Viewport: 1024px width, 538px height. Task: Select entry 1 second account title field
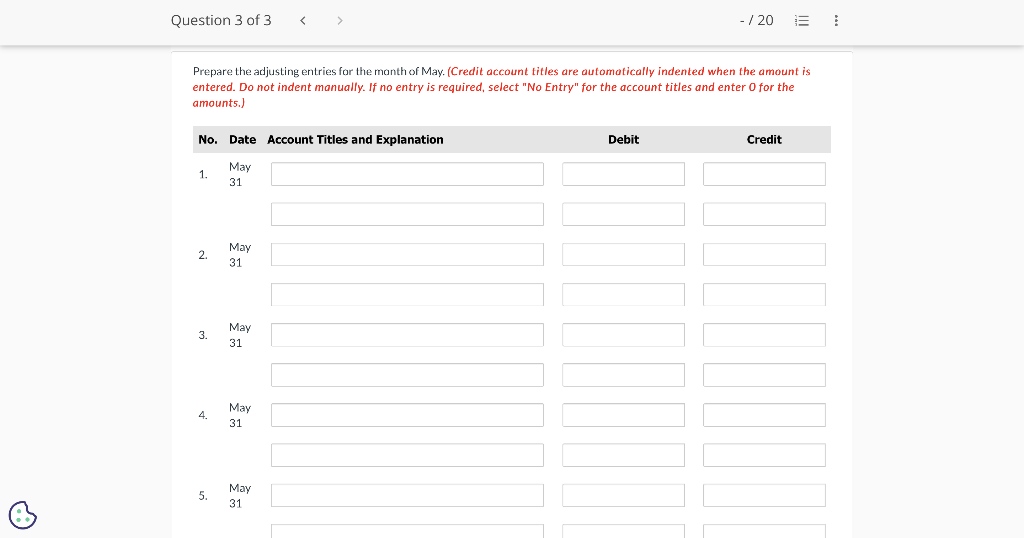coord(408,214)
